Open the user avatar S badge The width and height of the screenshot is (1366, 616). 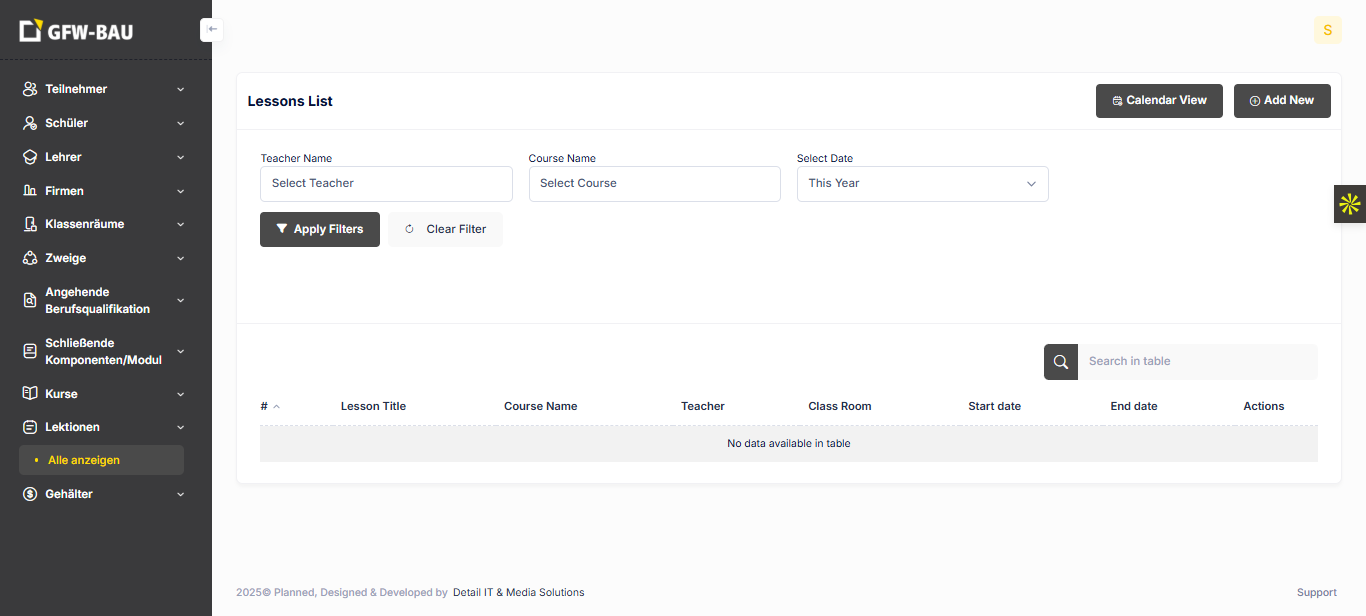click(1327, 30)
